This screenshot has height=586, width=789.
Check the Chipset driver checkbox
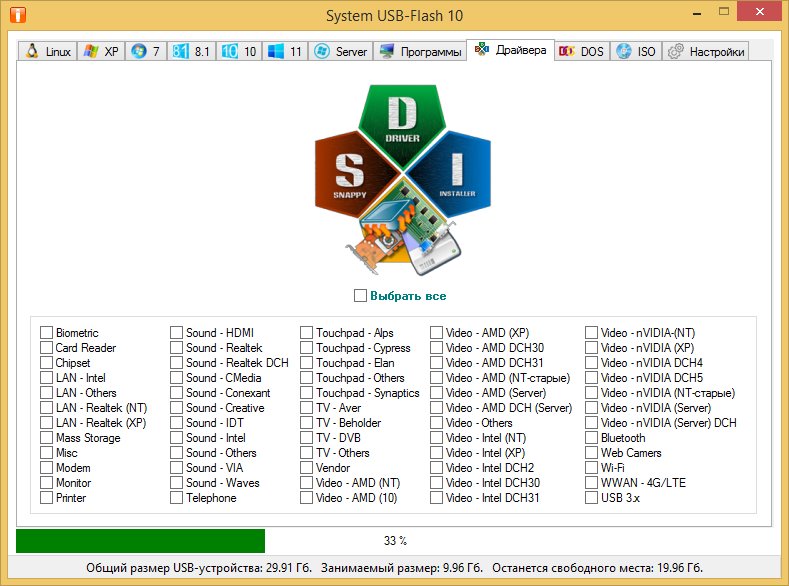pyautogui.click(x=46, y=363)
